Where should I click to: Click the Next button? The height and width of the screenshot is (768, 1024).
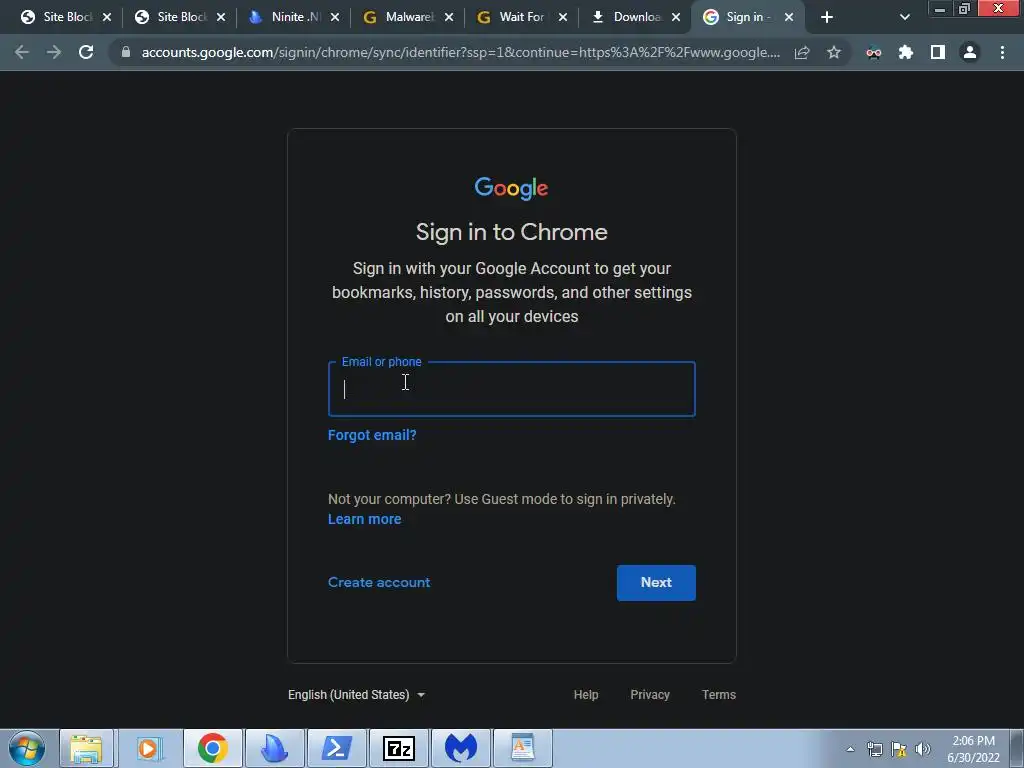pos(656,583)
